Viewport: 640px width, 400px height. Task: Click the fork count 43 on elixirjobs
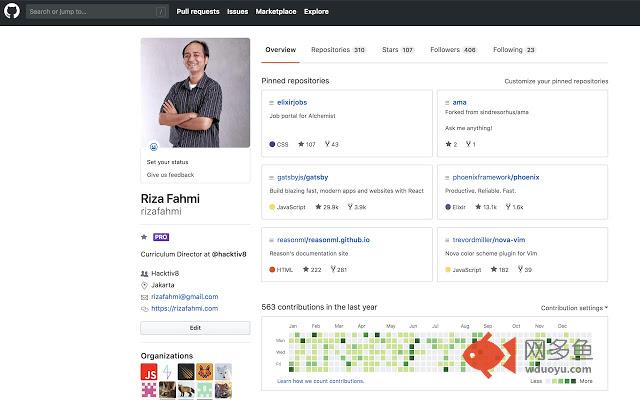point(331,144)
